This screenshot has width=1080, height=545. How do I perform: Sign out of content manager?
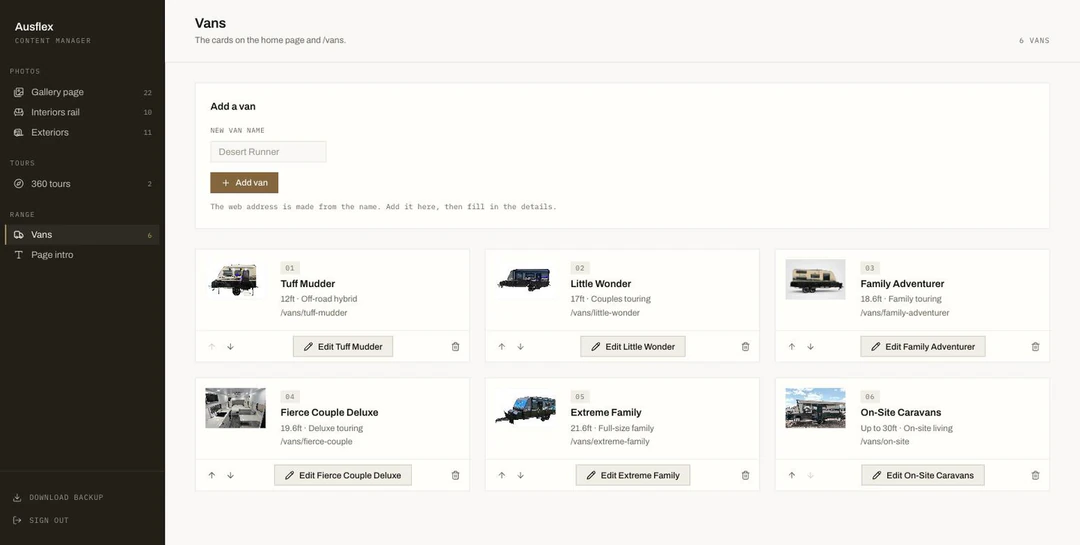pyautogui.click(x=41, y=520)
